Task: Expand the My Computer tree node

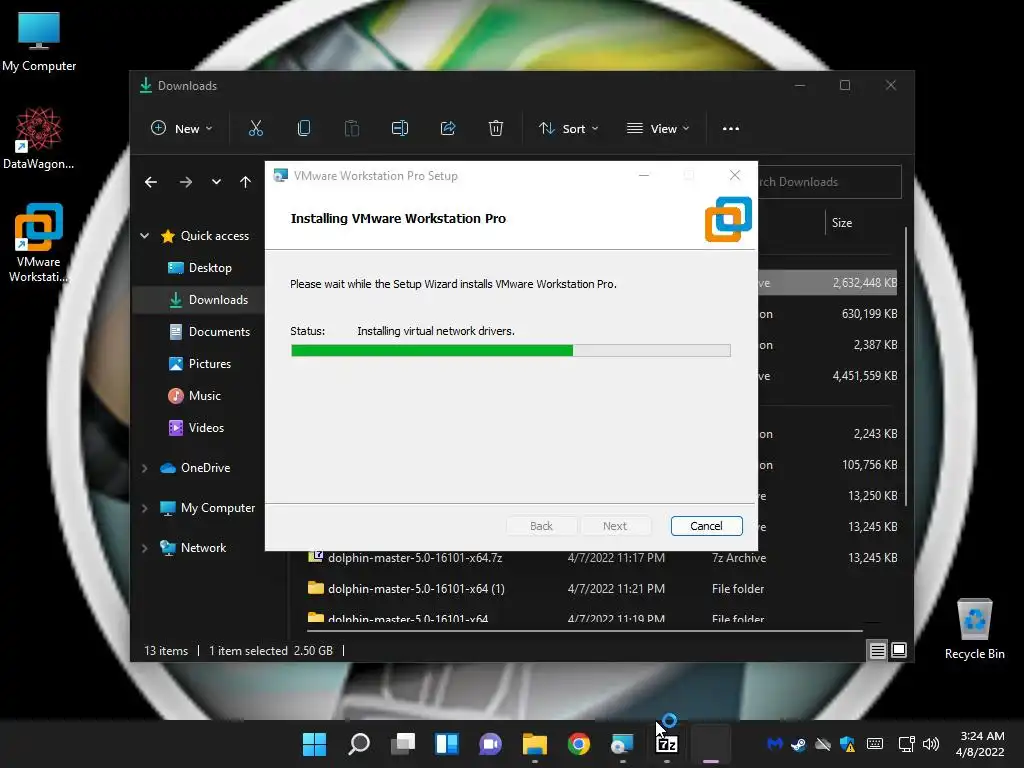Action: 144,508
